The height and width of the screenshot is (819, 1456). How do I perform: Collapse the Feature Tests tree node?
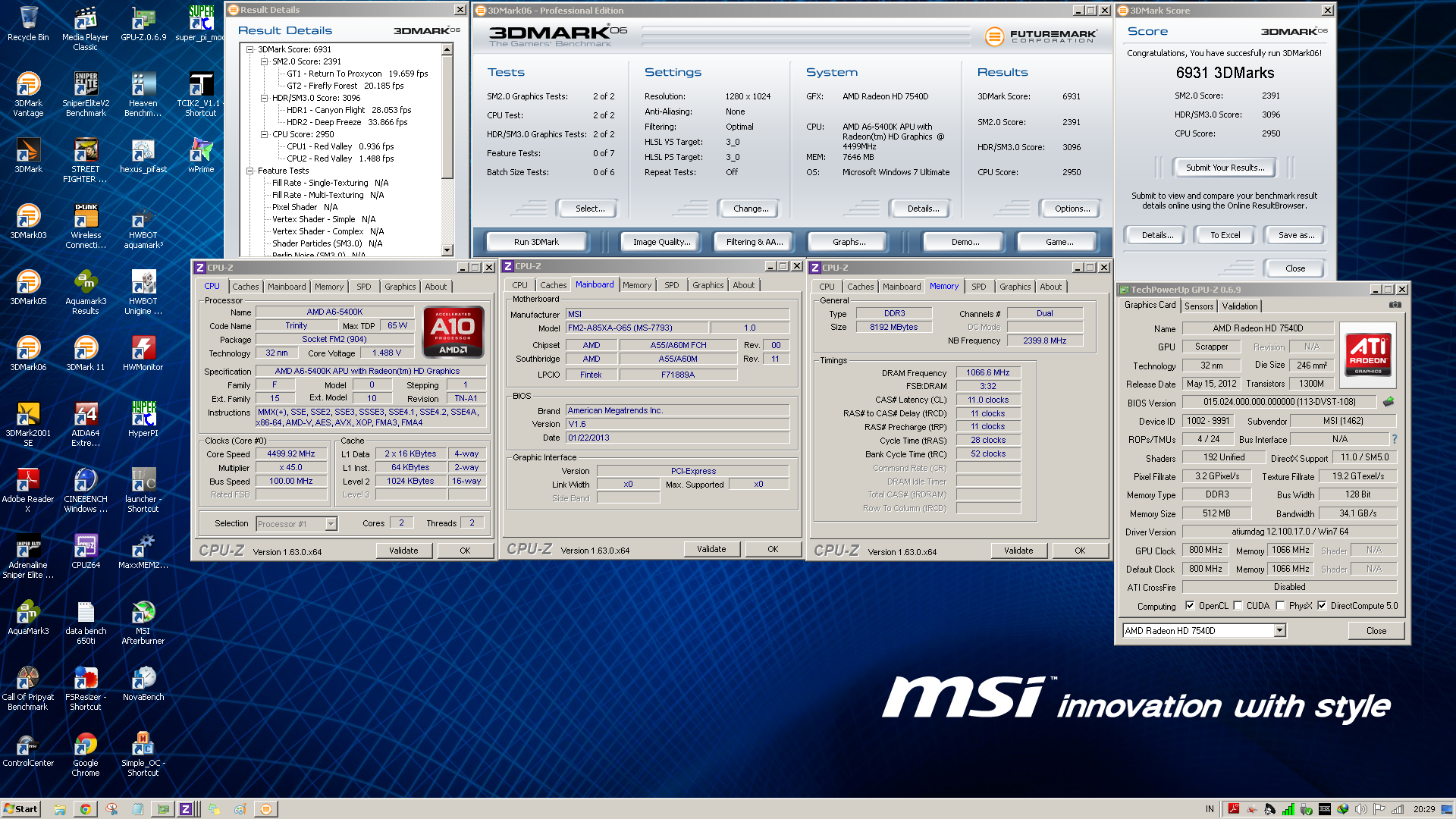tap(250, 171)
